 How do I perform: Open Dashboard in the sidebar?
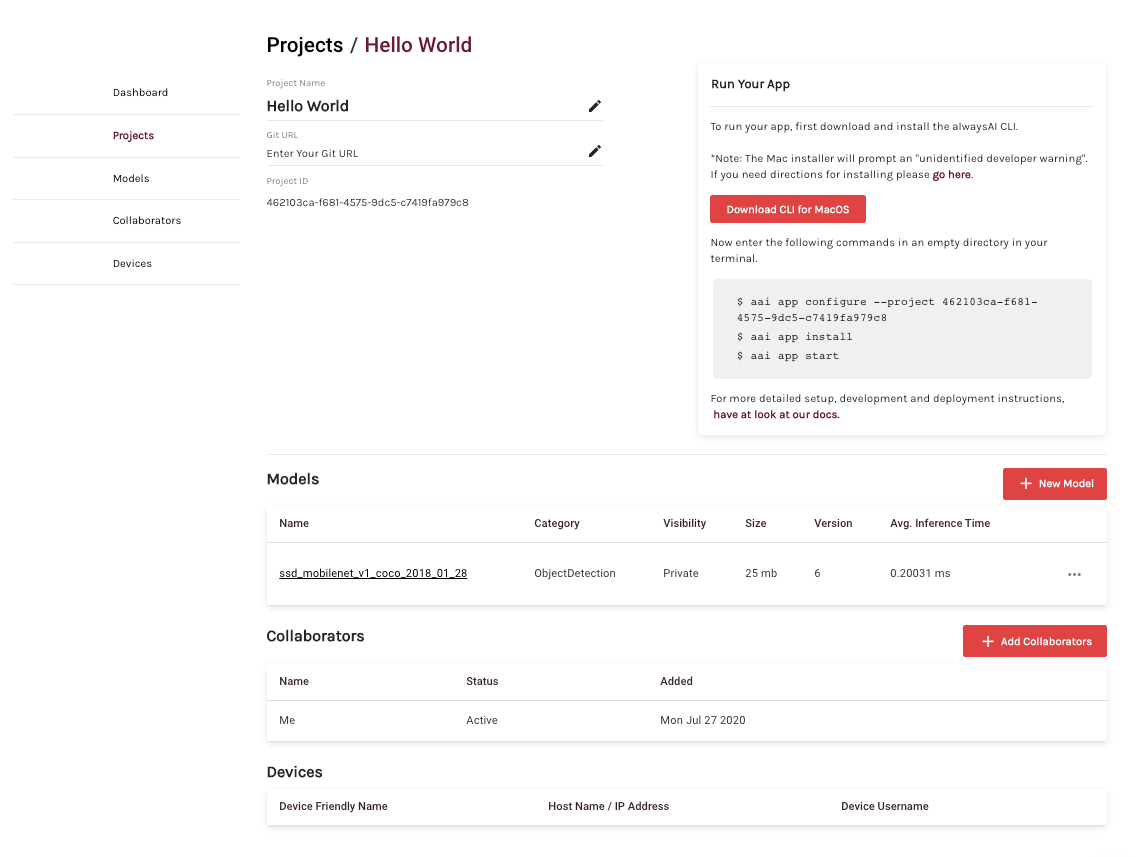[x=140, y=93]
